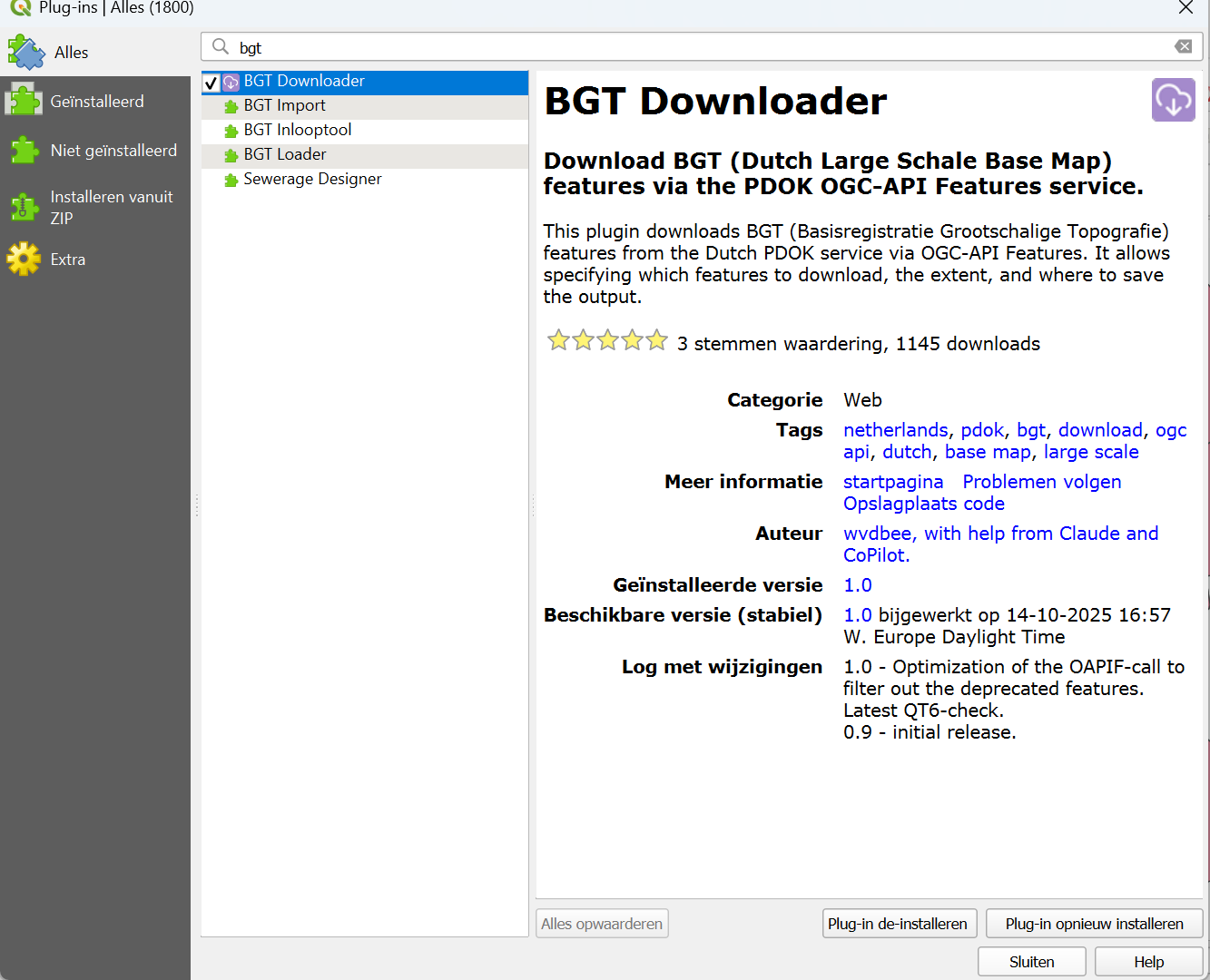This screenshot has width=1210, height=980.
Task: Click the green icon beside BGT Inlooptool
Action: click(x=231, y=131)
